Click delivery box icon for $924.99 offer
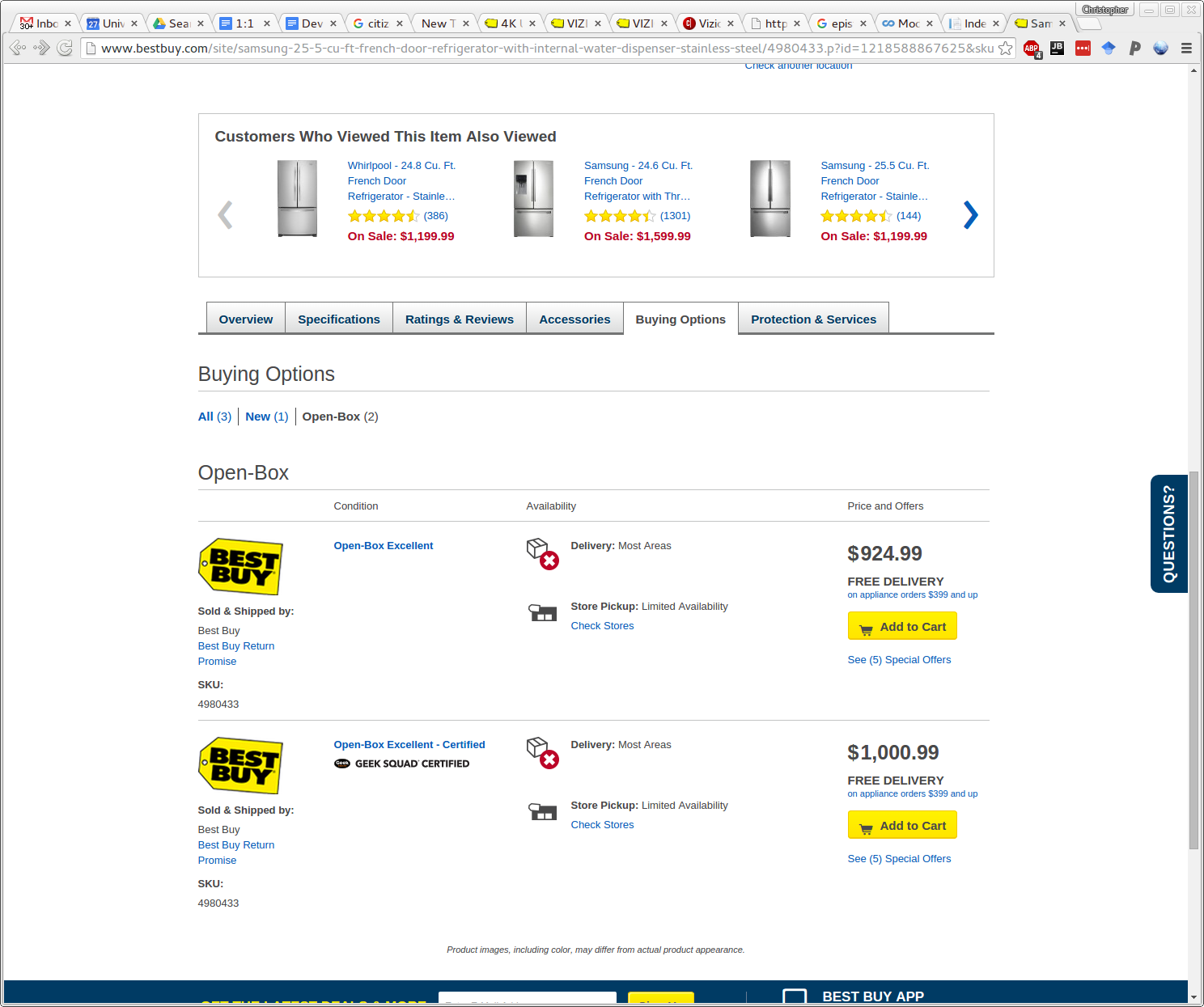Viewport: 1204px width, 1007px height. click(x=542, y=554)
